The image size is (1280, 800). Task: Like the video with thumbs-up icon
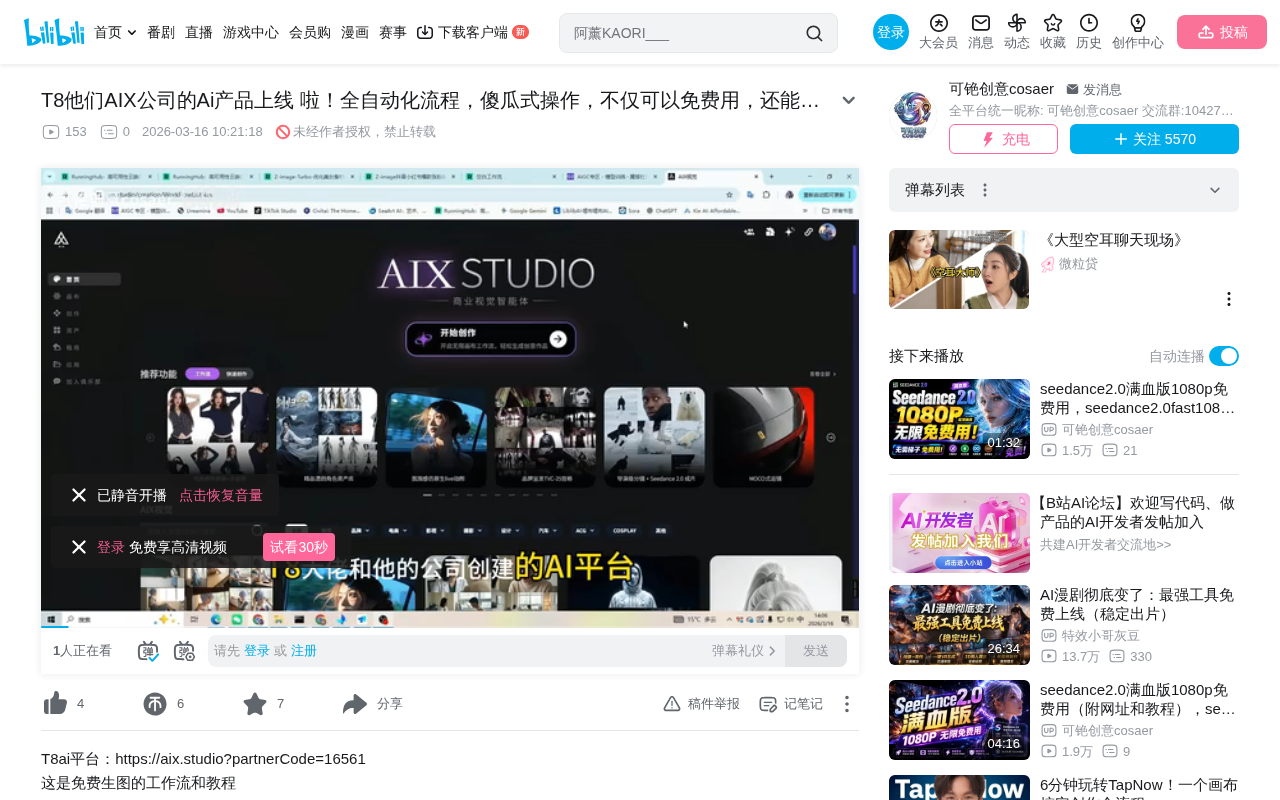pyautogui.click(x=56, y=704)
